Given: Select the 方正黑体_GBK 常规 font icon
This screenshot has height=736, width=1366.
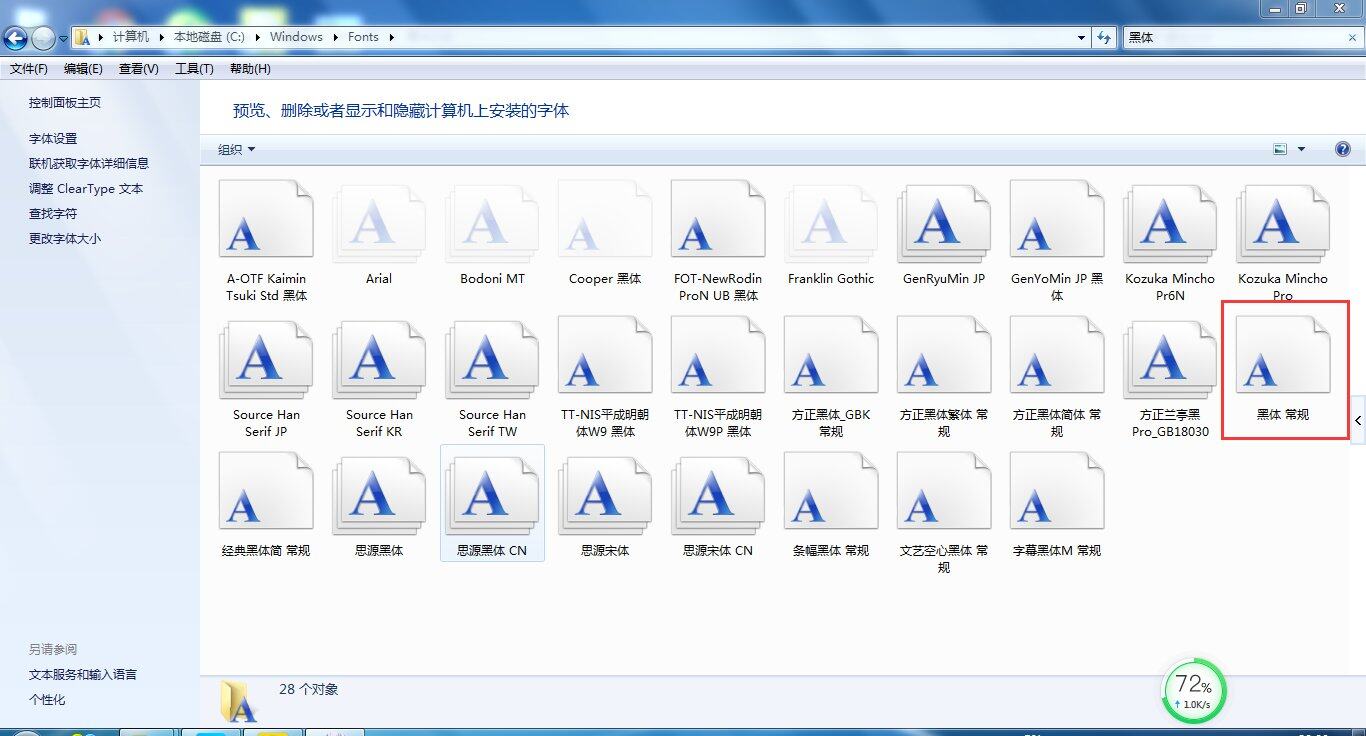Looking at the screenshot, I should pos(831,357).
